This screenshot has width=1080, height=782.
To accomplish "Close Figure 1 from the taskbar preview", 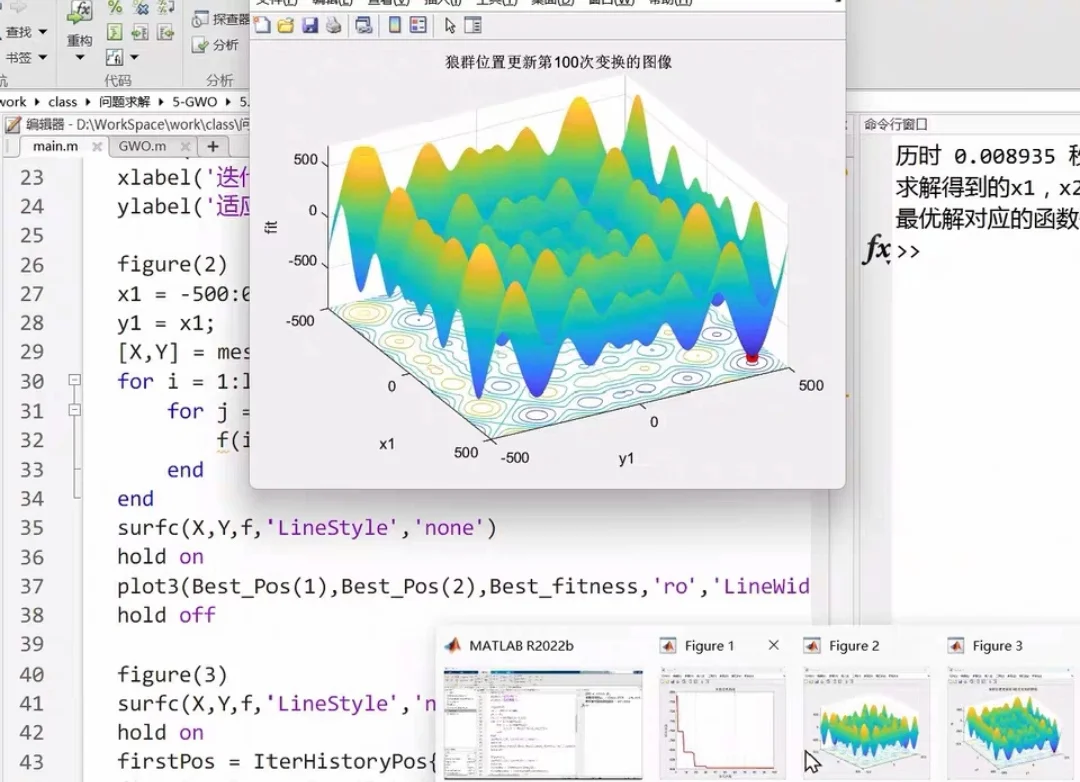I will (x=773, y=645).
